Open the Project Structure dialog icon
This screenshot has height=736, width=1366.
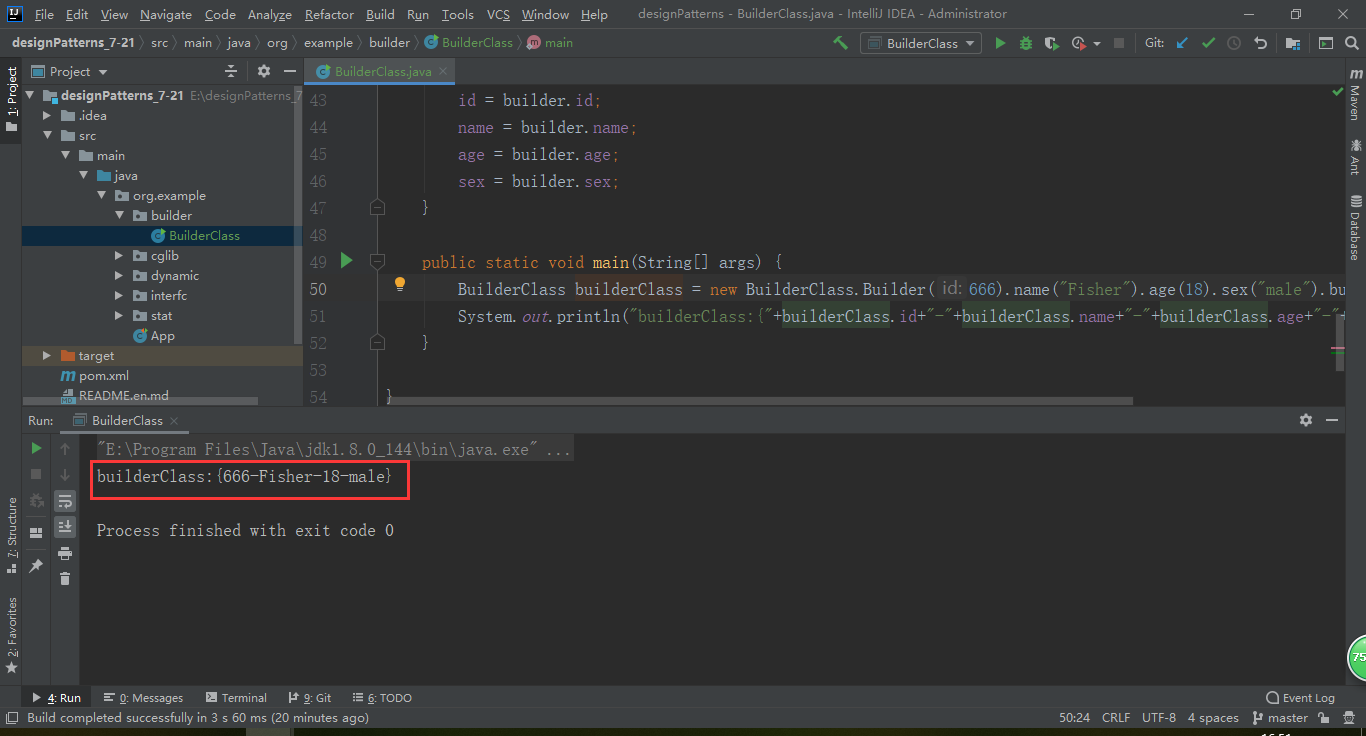(x=1293, y=43)
